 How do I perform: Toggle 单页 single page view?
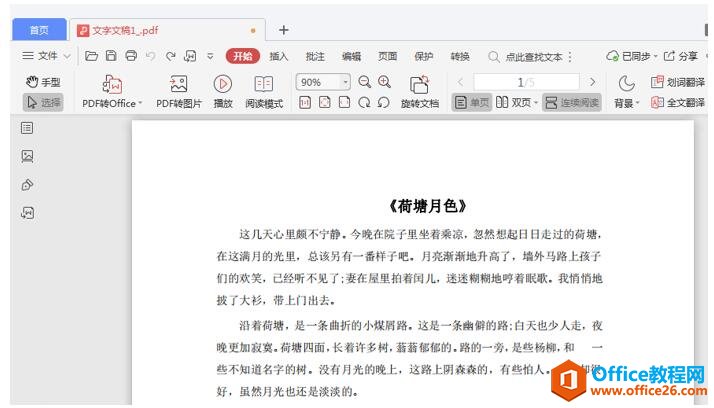tap(472, 103)
